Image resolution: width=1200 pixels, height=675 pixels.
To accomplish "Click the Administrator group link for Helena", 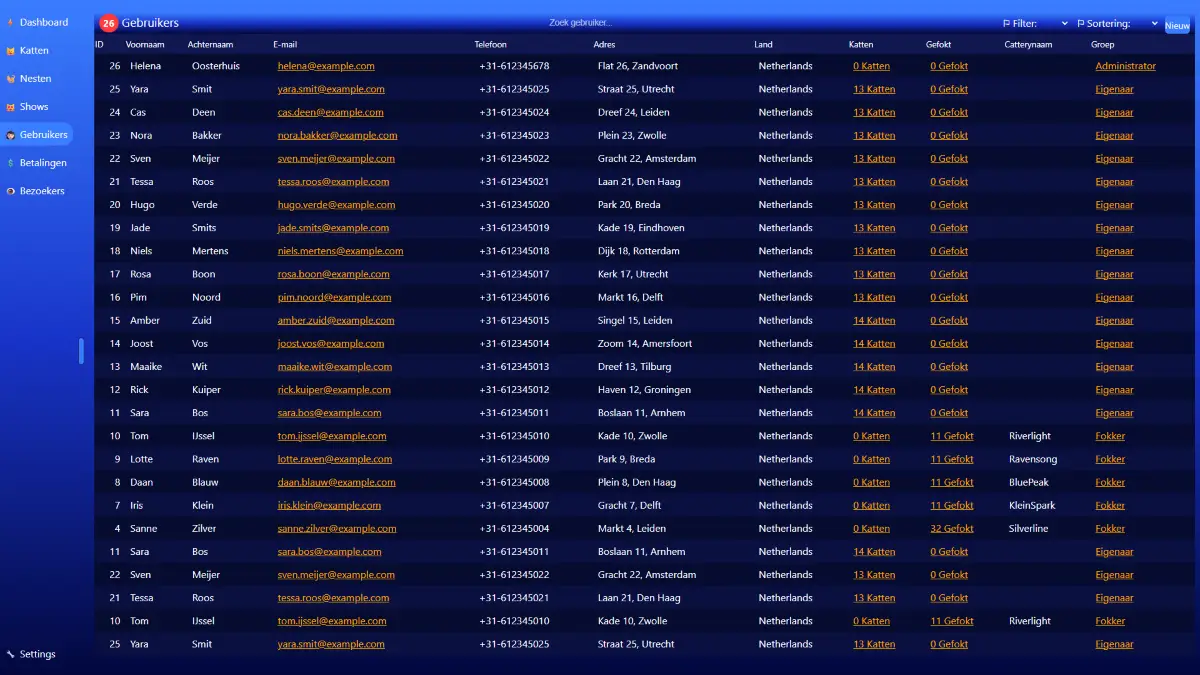I will 1125,66.
